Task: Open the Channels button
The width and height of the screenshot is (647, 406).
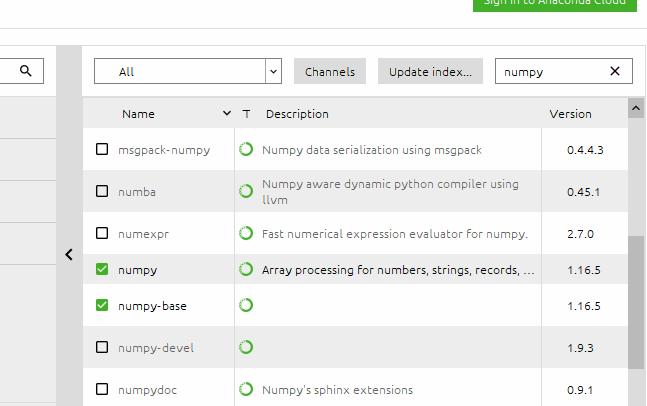Action: (x=330, y=71)
